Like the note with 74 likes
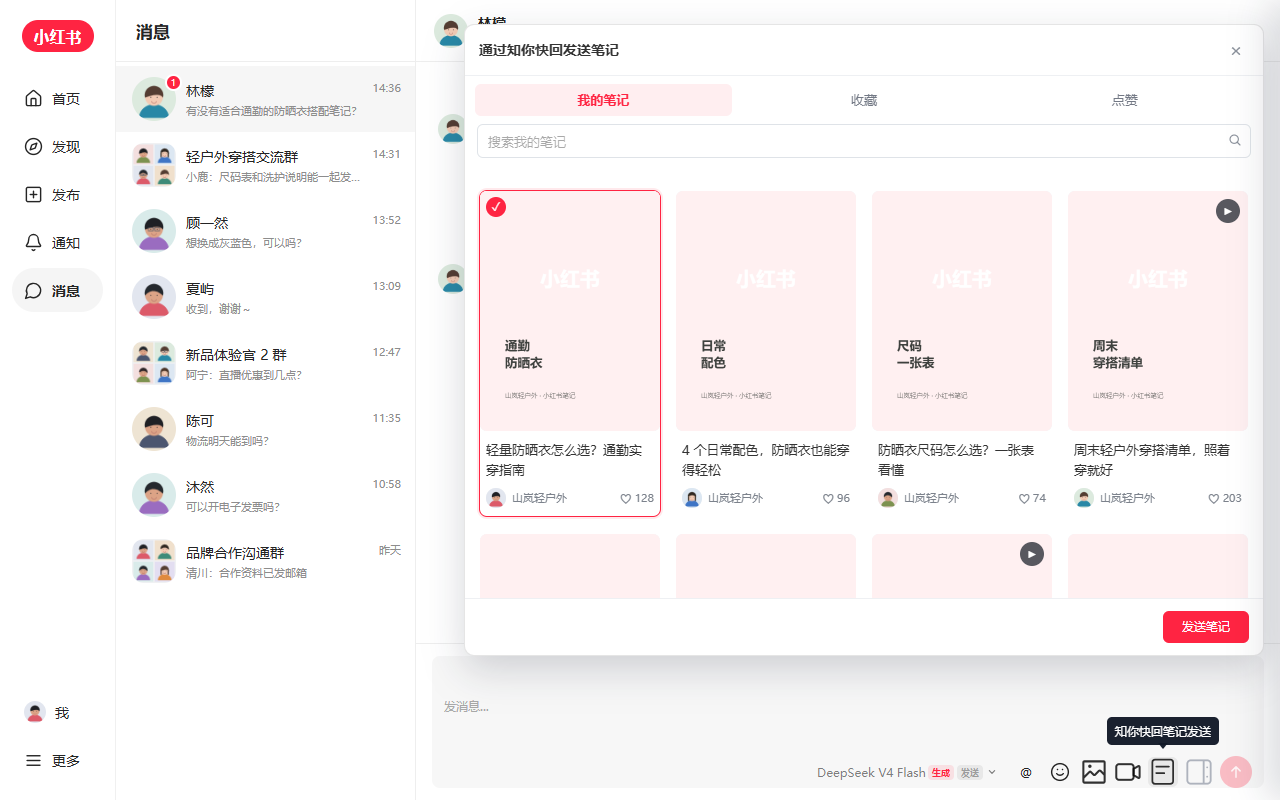Image resolution: width=1280 pixels, height=800 pixels. click(1024, 498)
